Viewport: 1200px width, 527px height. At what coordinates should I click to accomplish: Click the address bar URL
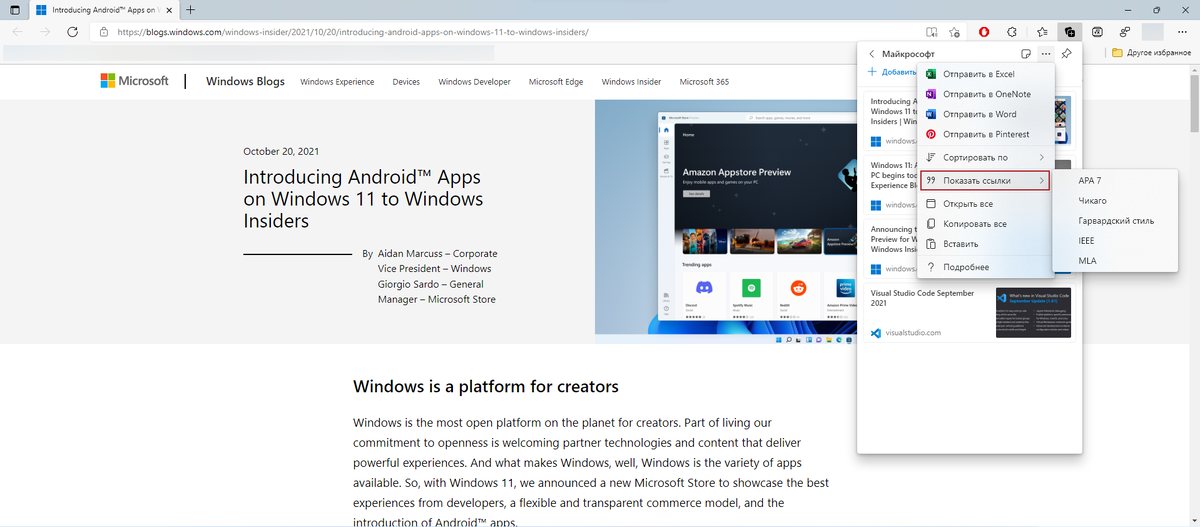353,31
